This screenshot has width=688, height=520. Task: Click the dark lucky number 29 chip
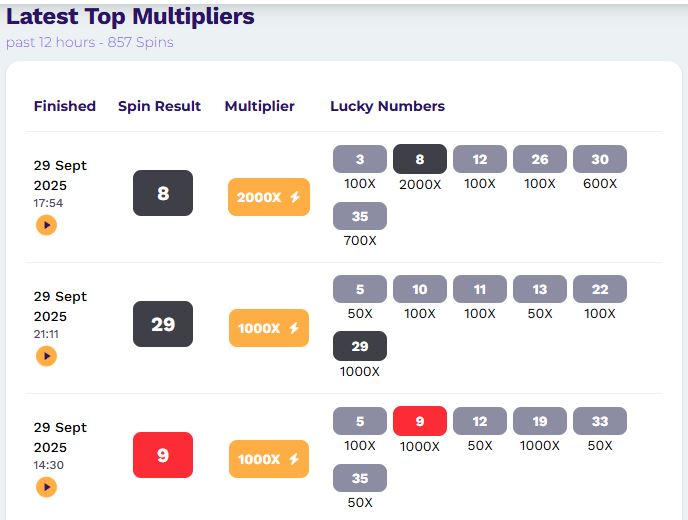360,346
